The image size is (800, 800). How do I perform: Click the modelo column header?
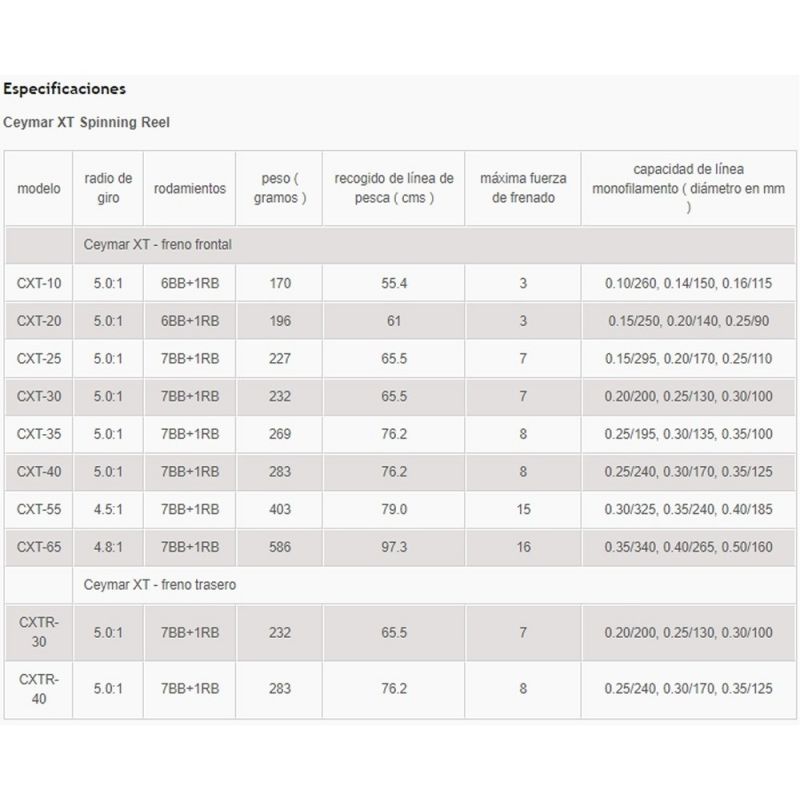[39, 188]
